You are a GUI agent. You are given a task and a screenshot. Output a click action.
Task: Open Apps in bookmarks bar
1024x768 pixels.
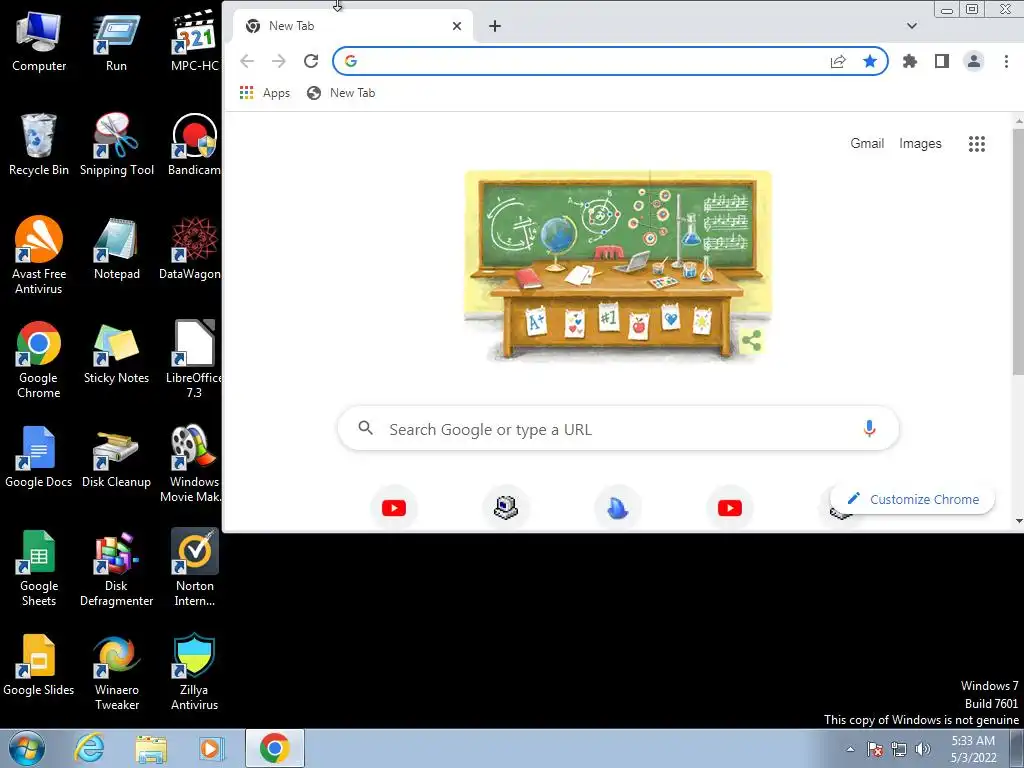click(x=264, y=93)
